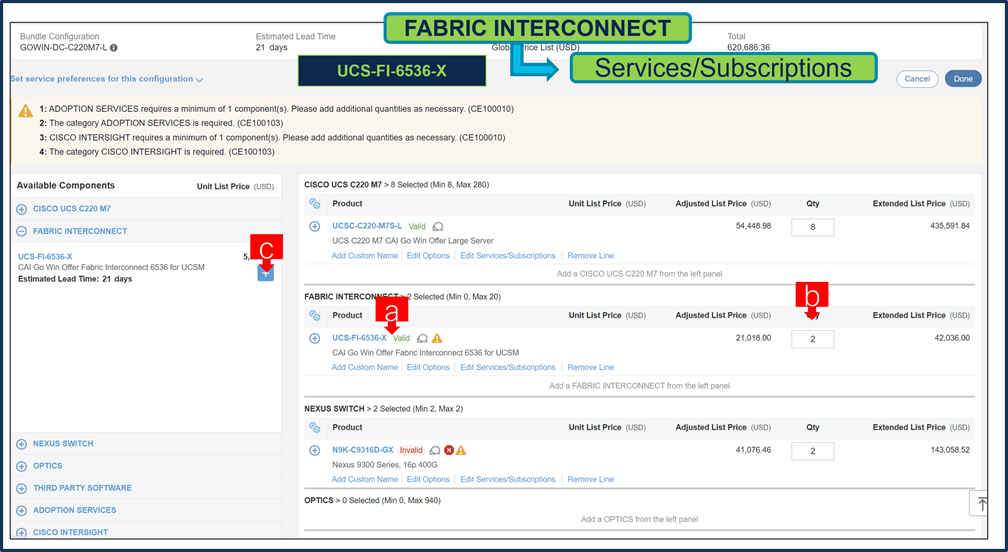The height and width of the screenshot is (552, 1008).
Task: Click the Valid badge on UCSC-C220-M7S-L
Action: tap(417, 226)
